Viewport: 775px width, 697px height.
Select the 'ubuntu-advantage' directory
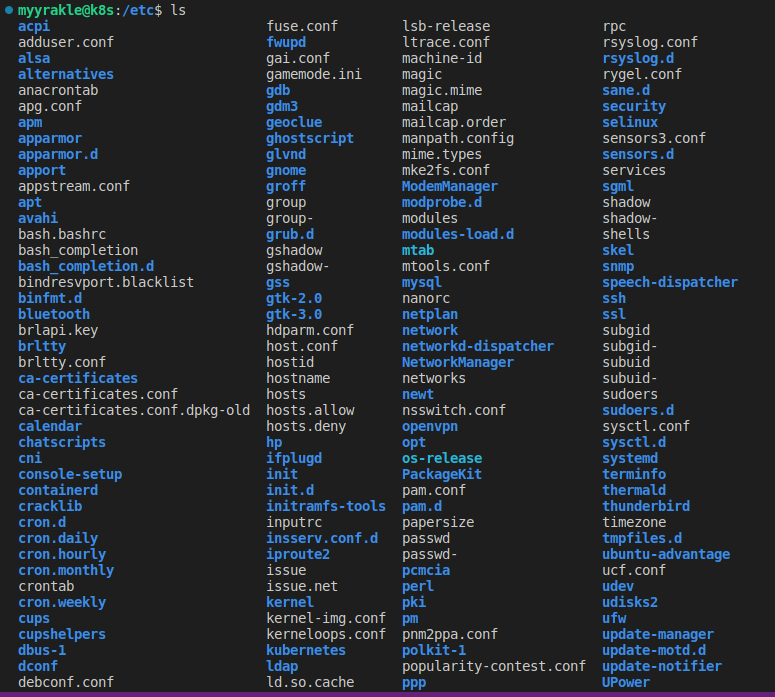click(666, 554)
